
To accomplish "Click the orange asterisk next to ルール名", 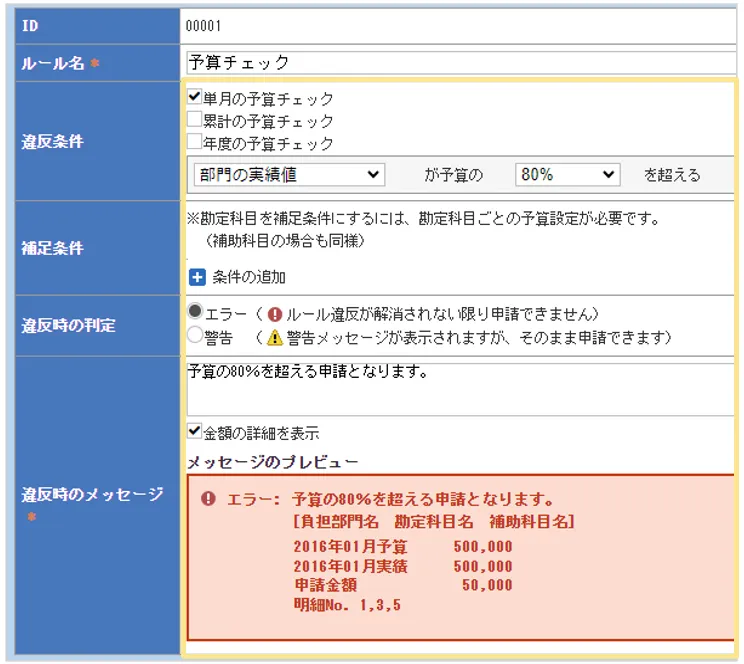I will pyautogui.click(x=96, y=64).
